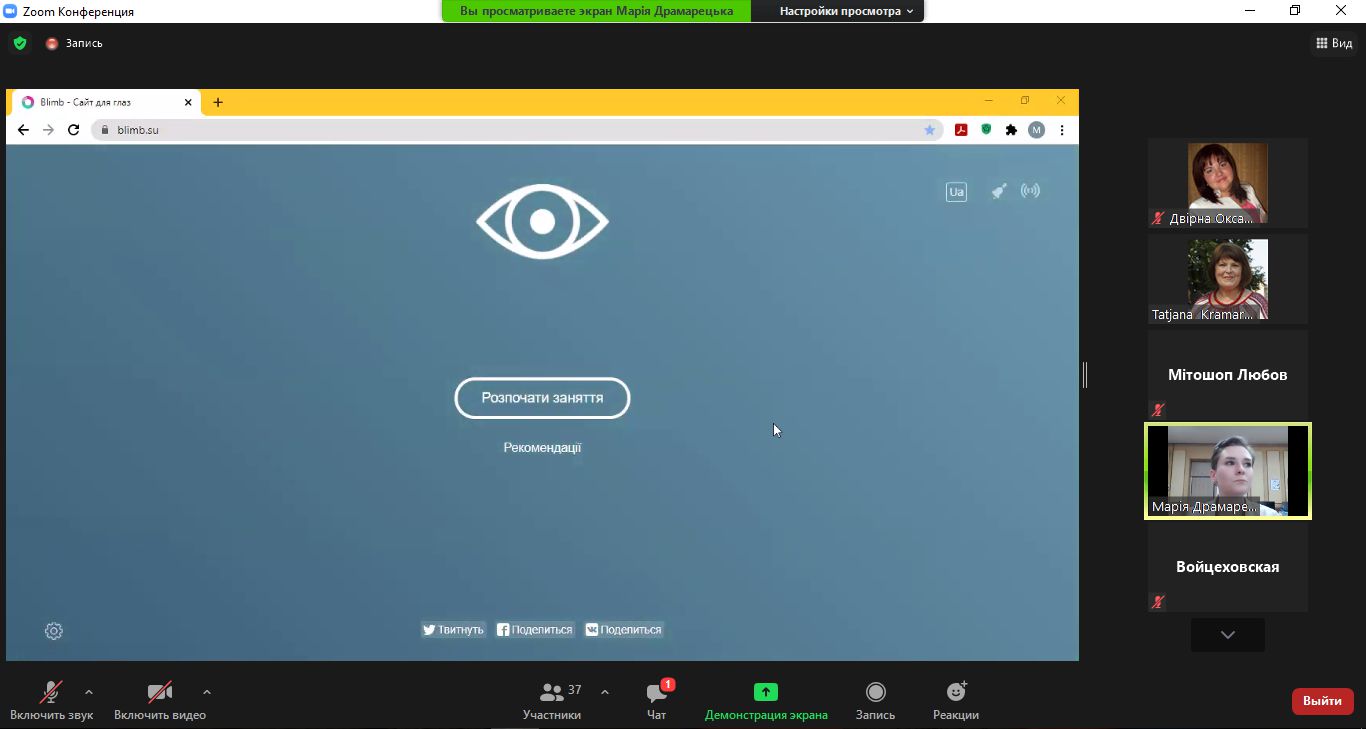Select Марія Драмарецька video thumbnail
This screenshot has width=1366, height=729.
[x=1227, y=471]
